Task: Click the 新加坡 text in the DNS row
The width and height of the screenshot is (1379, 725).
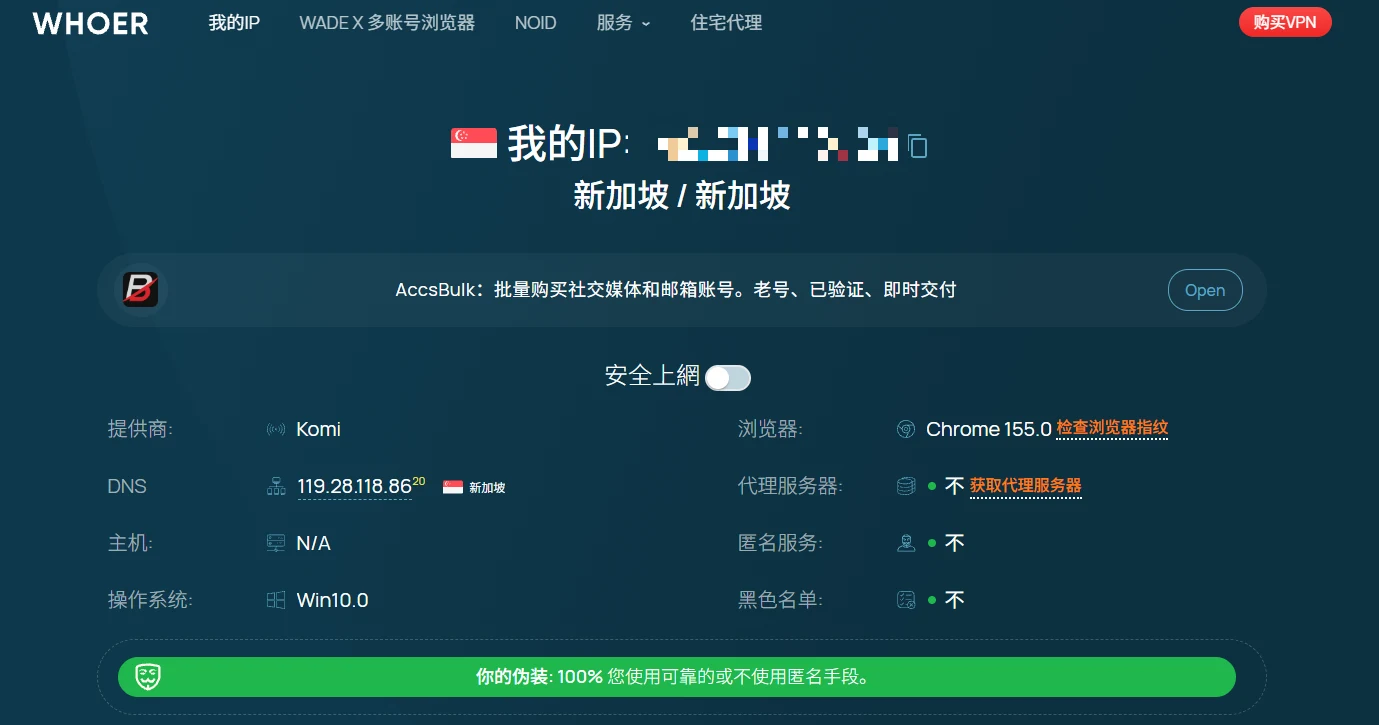Action: point(487,488)
